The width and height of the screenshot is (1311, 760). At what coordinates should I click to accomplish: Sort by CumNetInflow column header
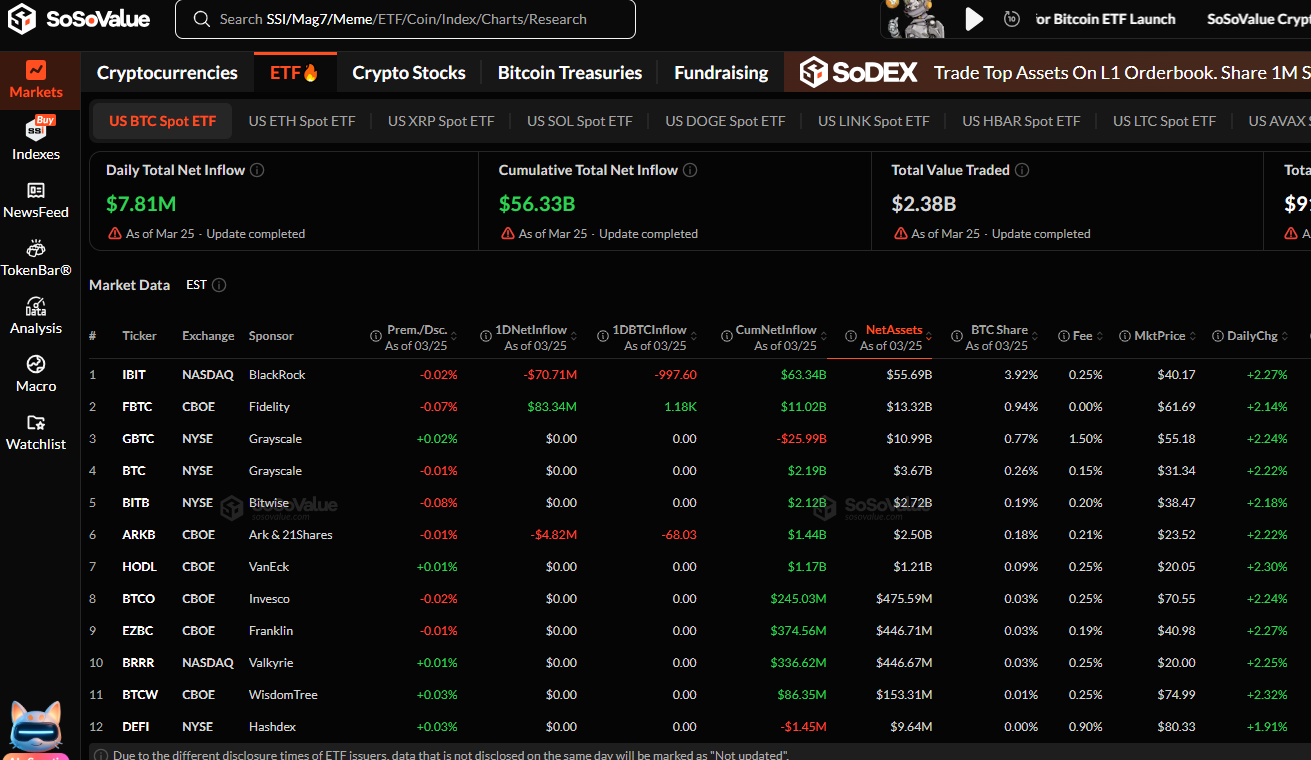[x=776, y=330]
